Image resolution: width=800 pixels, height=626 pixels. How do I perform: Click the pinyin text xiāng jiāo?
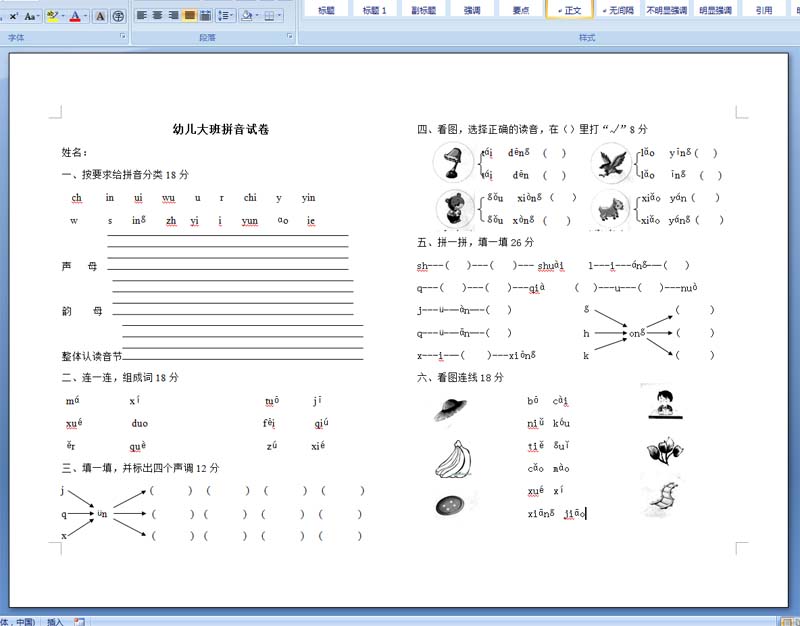tap(556, 513)
